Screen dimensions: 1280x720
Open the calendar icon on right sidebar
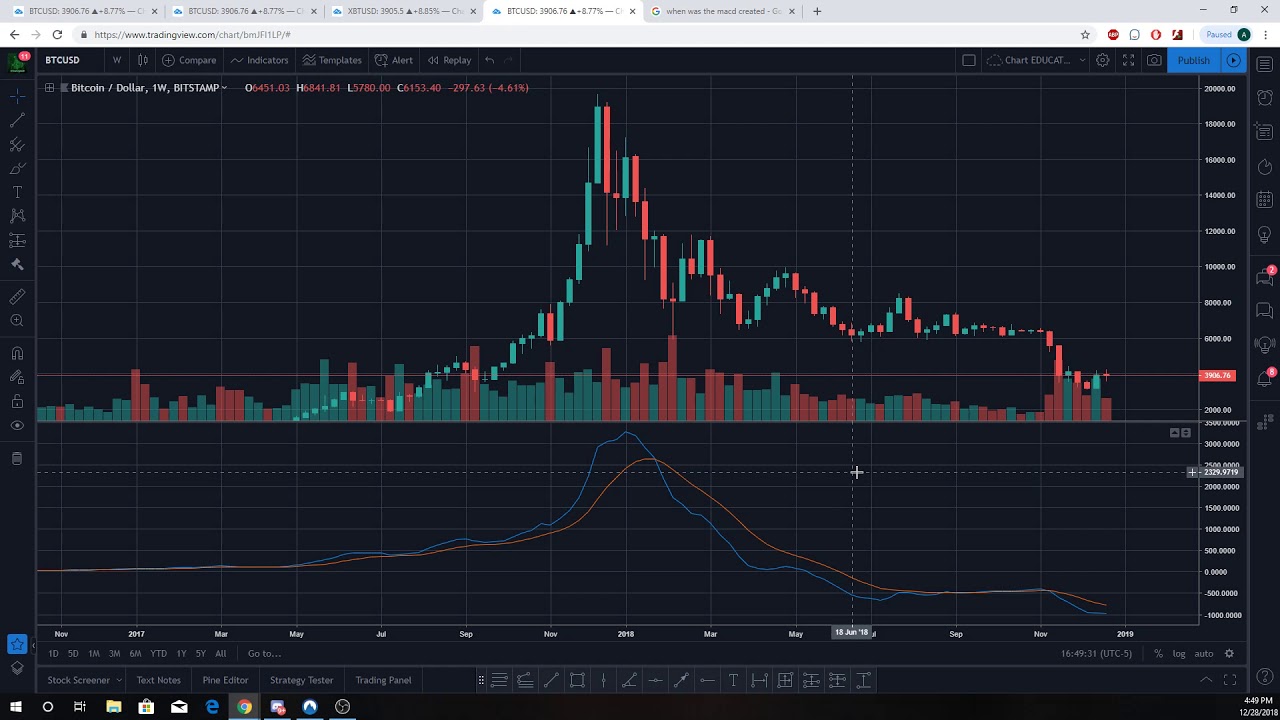pyautogui.click(x=1264, y=200)
